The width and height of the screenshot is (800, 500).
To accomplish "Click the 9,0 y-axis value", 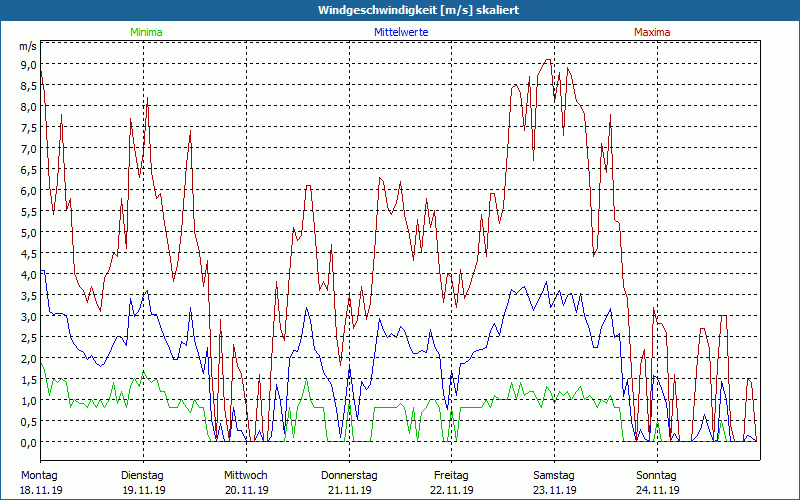I will click(29, 64).
